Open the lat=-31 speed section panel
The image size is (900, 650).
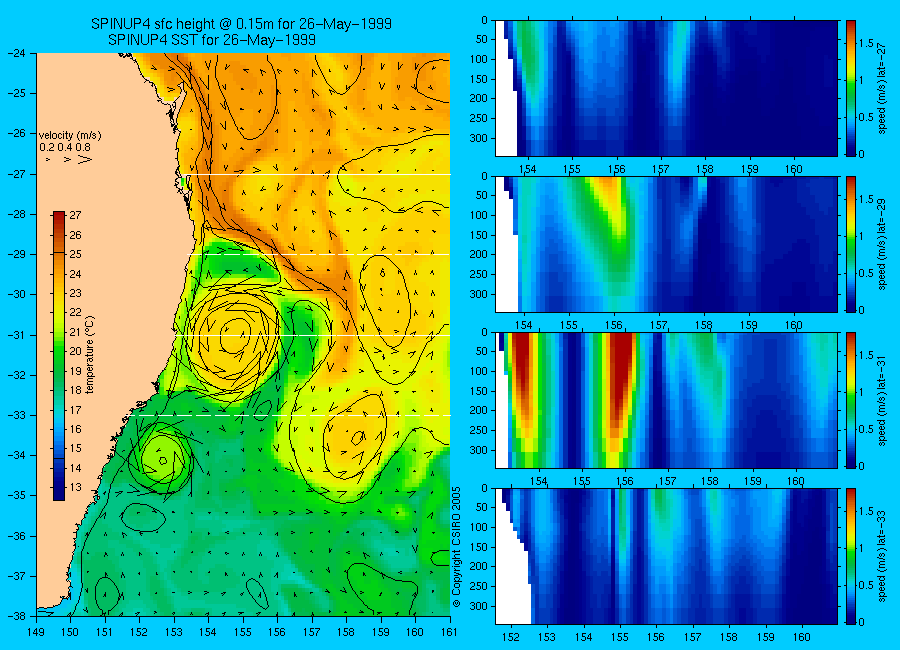point(666,400)
